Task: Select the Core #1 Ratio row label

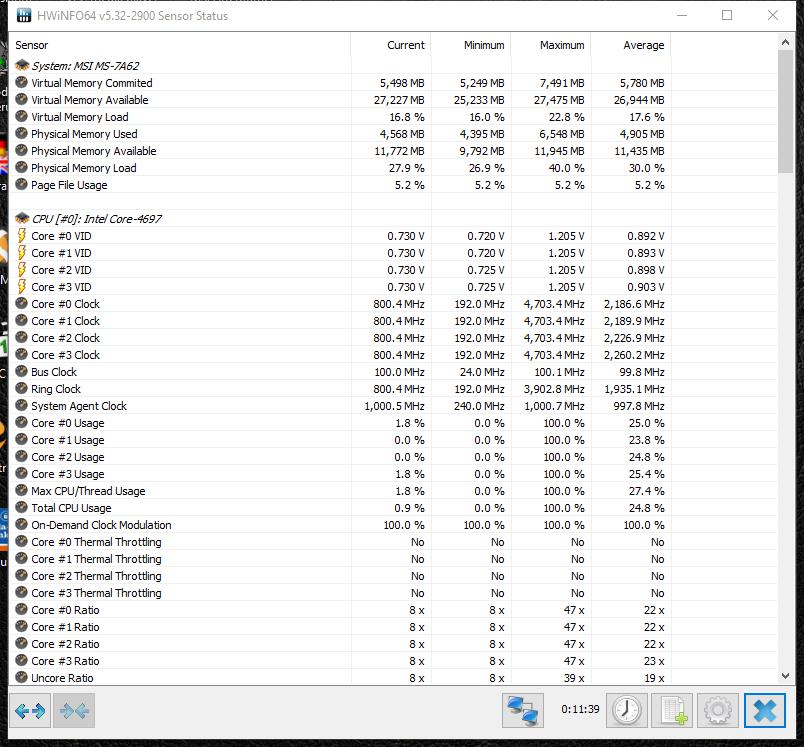Action: point(65,627)
